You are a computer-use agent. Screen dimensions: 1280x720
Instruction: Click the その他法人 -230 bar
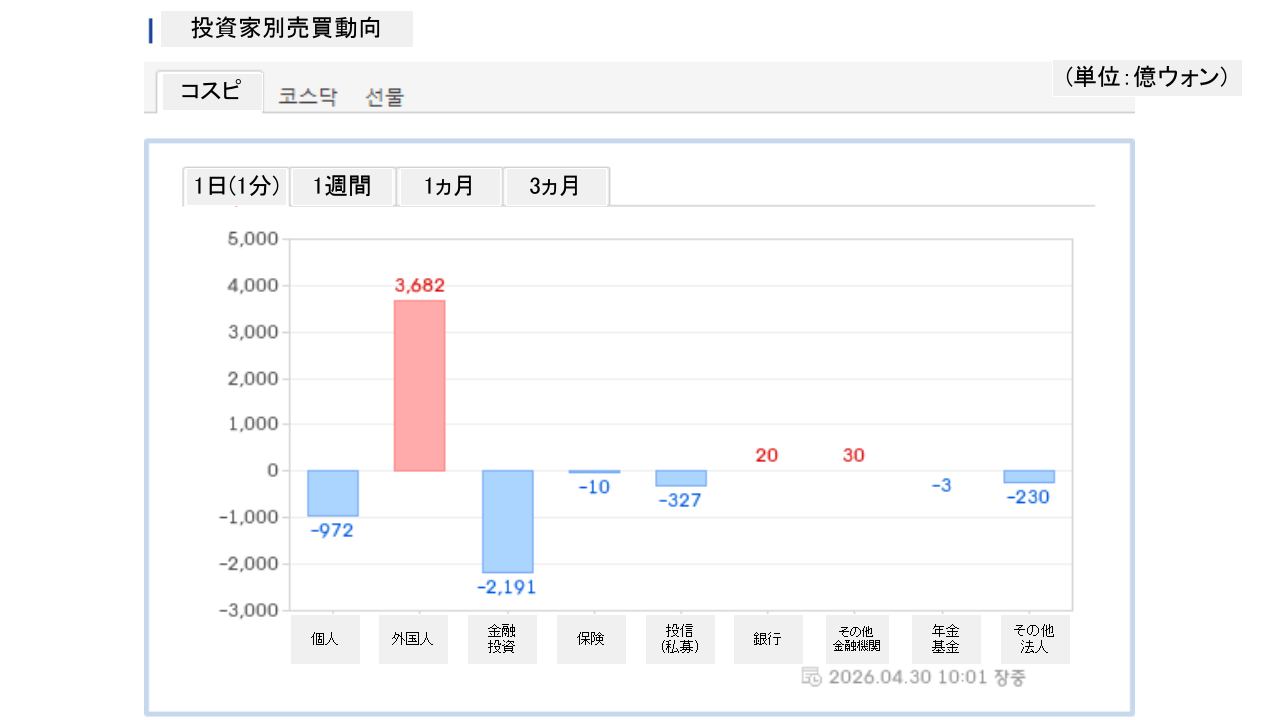(x=1029, y=476)
